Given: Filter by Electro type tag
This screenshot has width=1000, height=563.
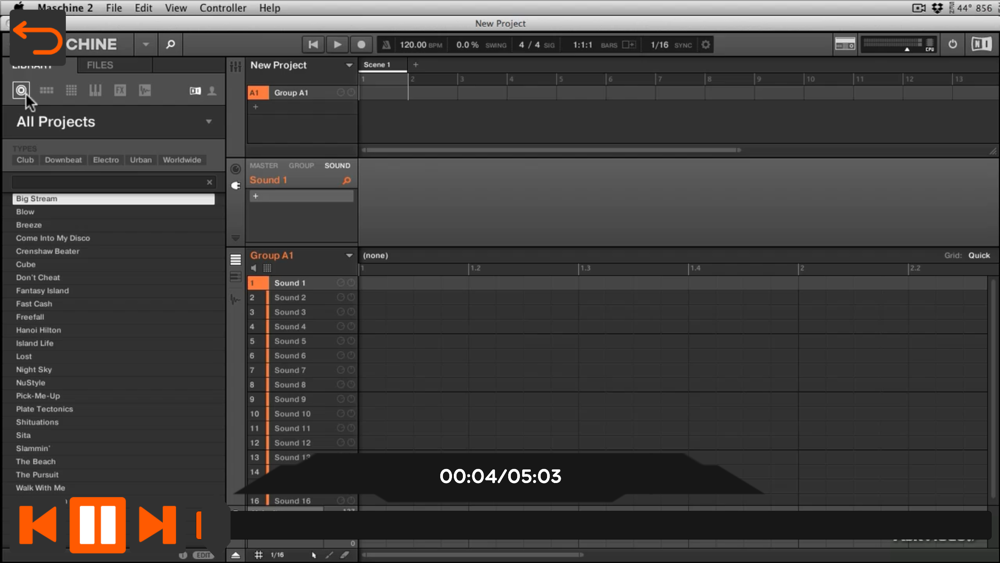Looking at the screenshot, I should (x=106, y=160).
